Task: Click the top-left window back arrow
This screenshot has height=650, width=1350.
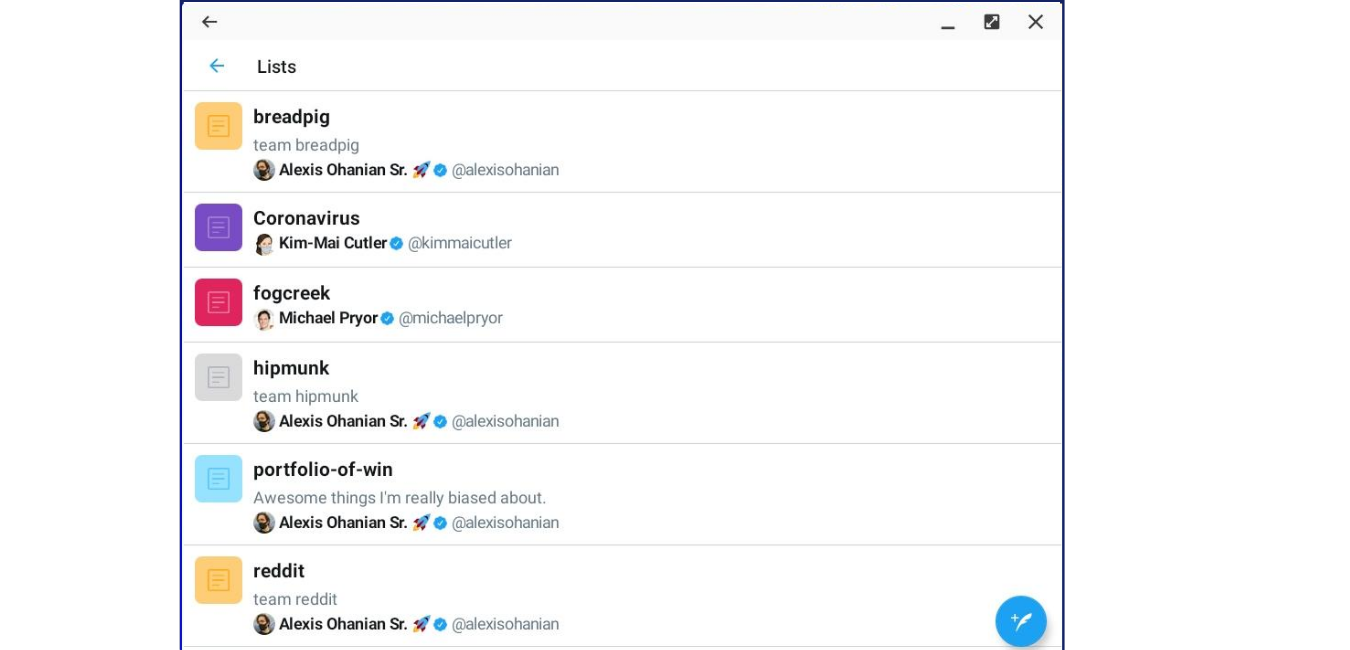Action: [209, 21]
